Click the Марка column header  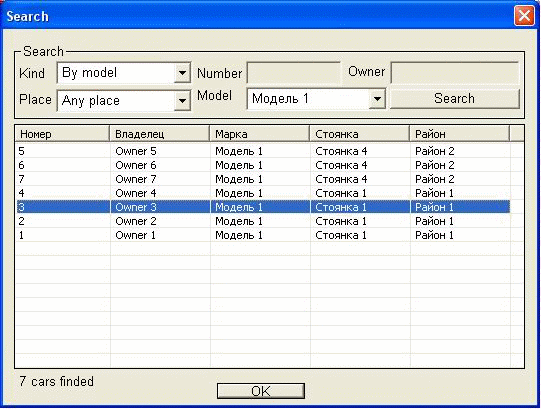259,134
